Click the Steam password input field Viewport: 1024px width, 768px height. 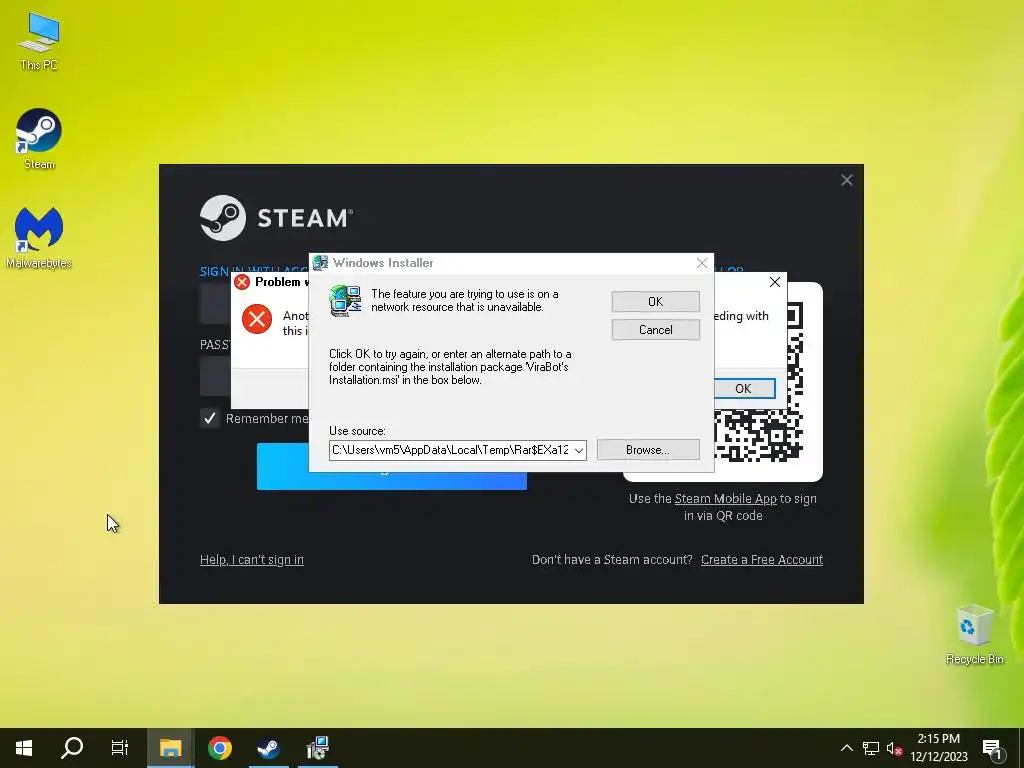pyautogui.click(x=216, y=376)
